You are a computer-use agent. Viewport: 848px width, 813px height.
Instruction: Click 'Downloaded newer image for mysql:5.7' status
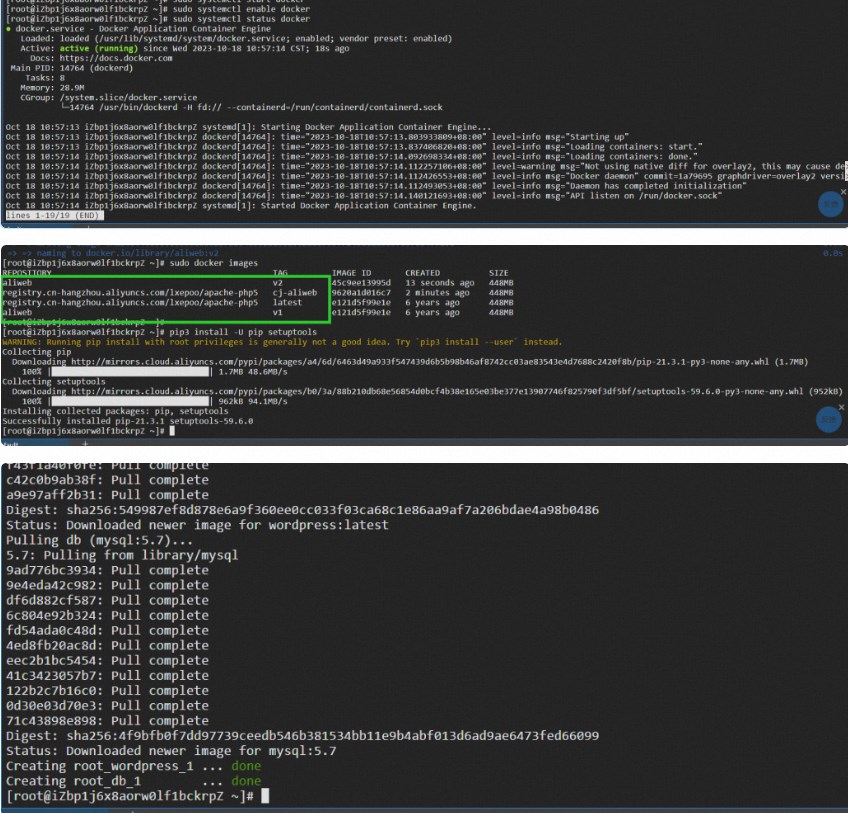coord(201,751)
